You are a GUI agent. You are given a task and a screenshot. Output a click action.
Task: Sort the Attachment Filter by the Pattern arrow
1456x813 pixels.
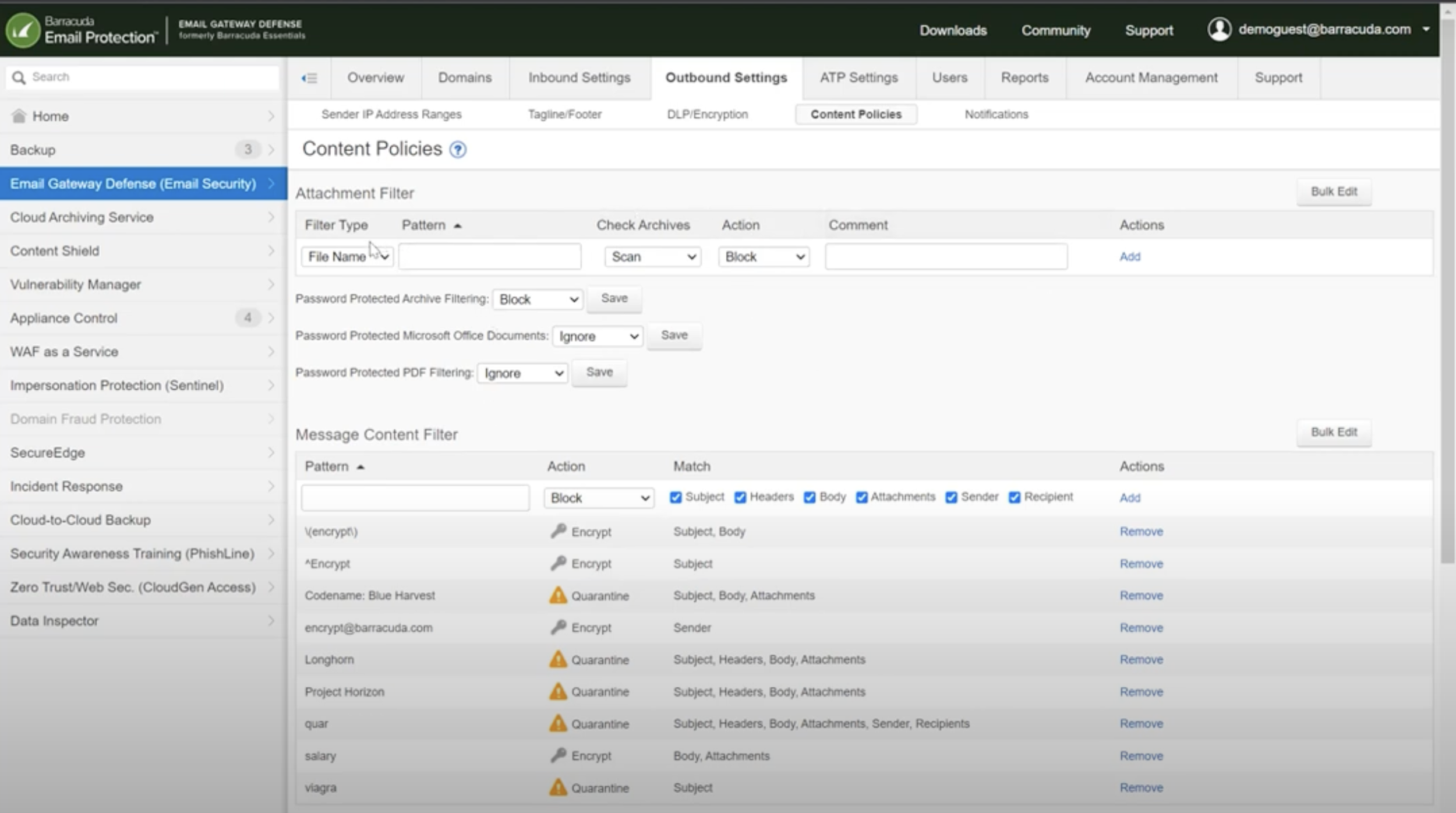(x=458, y=225)
